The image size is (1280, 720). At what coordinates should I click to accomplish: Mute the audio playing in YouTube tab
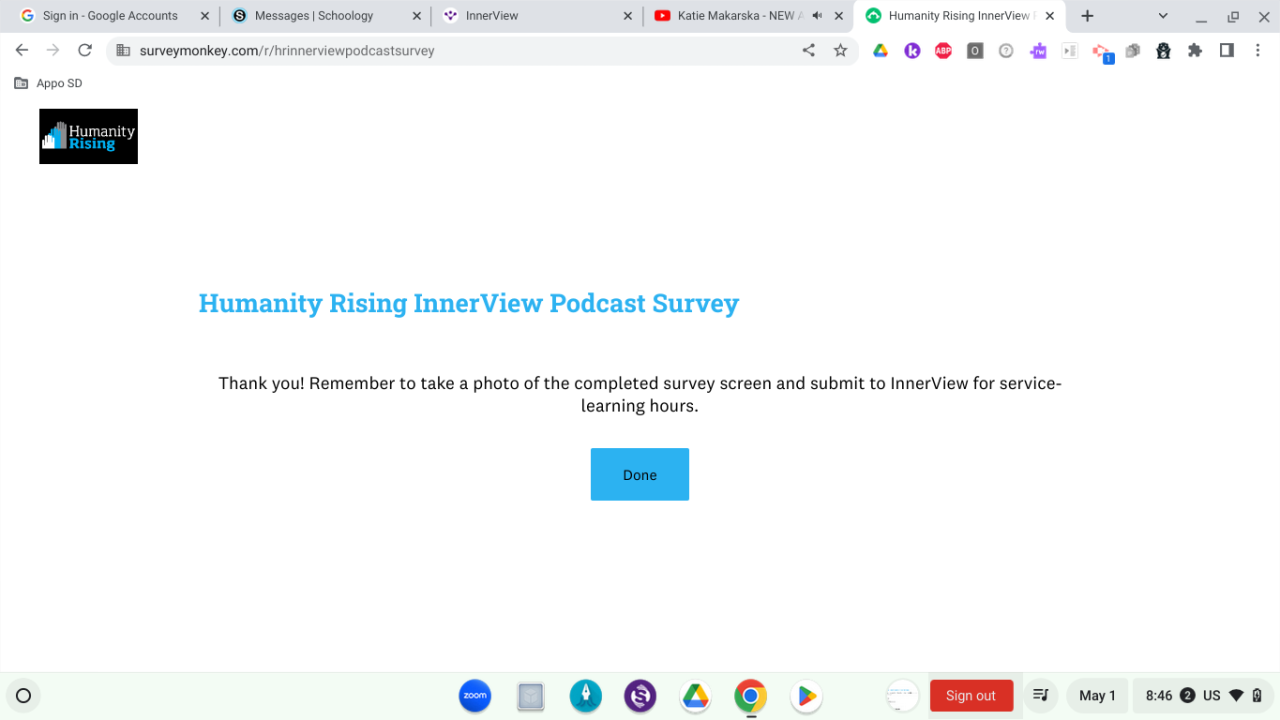click(818, 16)
